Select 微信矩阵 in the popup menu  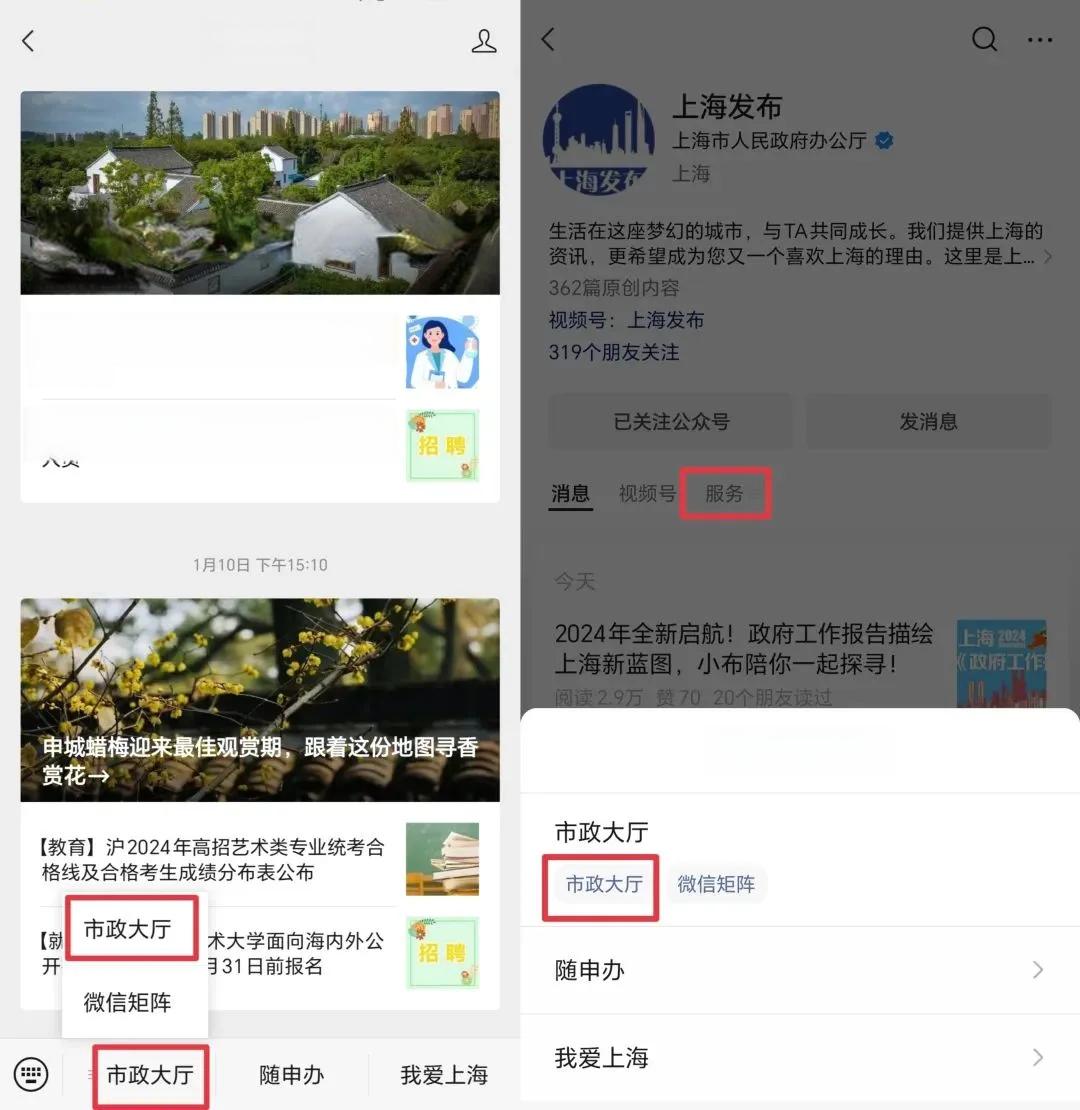point(127,1002)
